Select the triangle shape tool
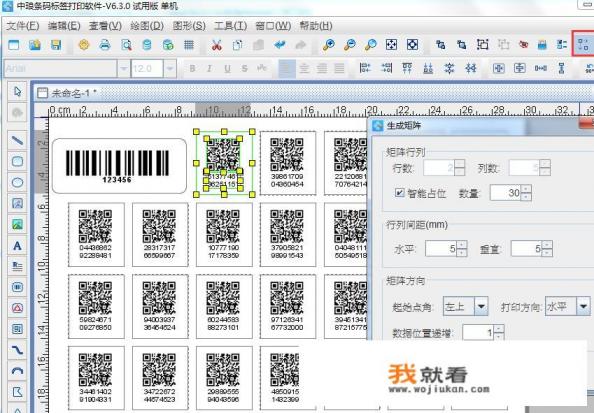Image resolution: width=594 pixels, height=413 pixels. click(17, 308)
